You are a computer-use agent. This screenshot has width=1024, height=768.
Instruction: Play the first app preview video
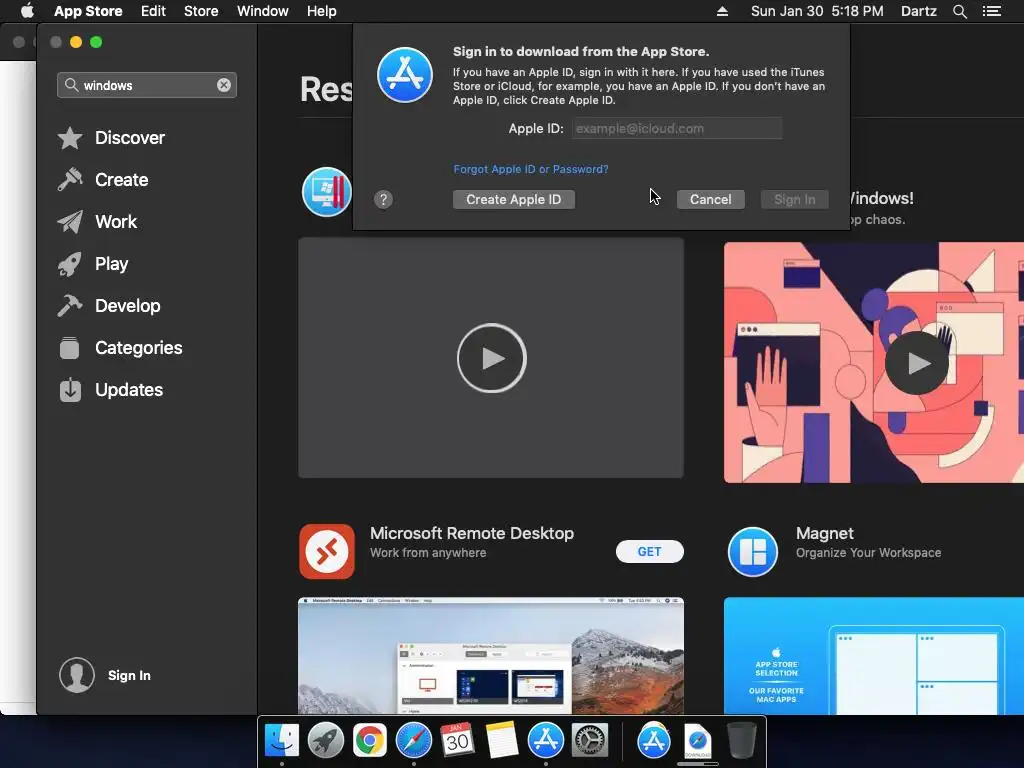(491, 358)
